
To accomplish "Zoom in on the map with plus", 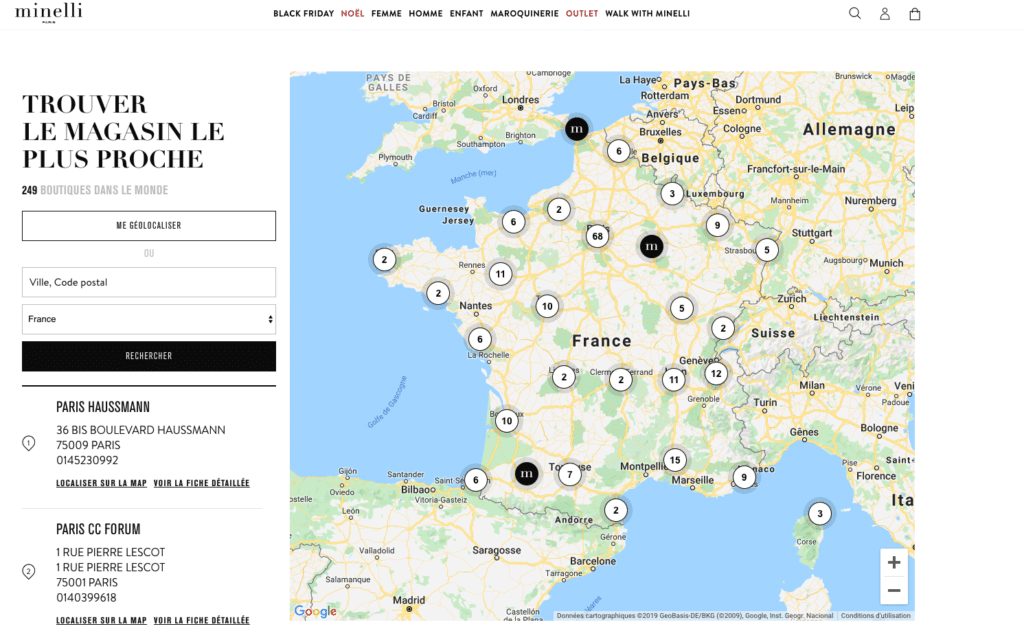I will click(x=893, y=562).
